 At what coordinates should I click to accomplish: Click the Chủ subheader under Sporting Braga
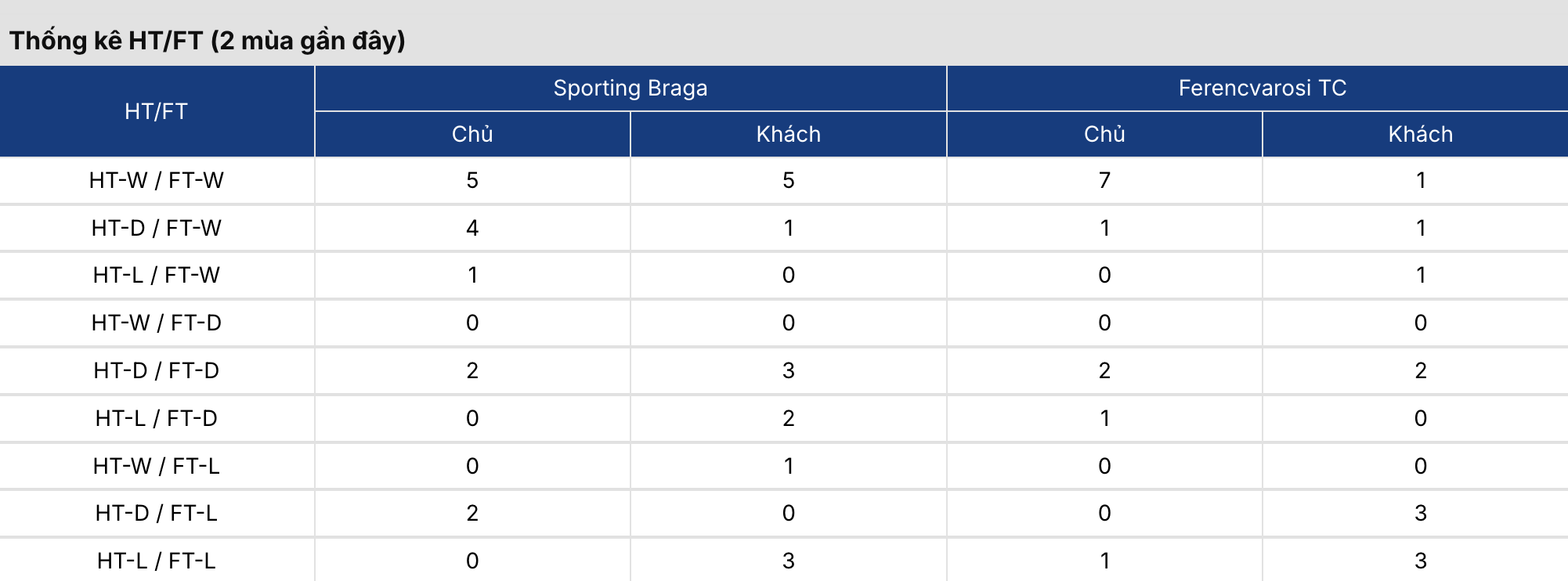point(472,135)
